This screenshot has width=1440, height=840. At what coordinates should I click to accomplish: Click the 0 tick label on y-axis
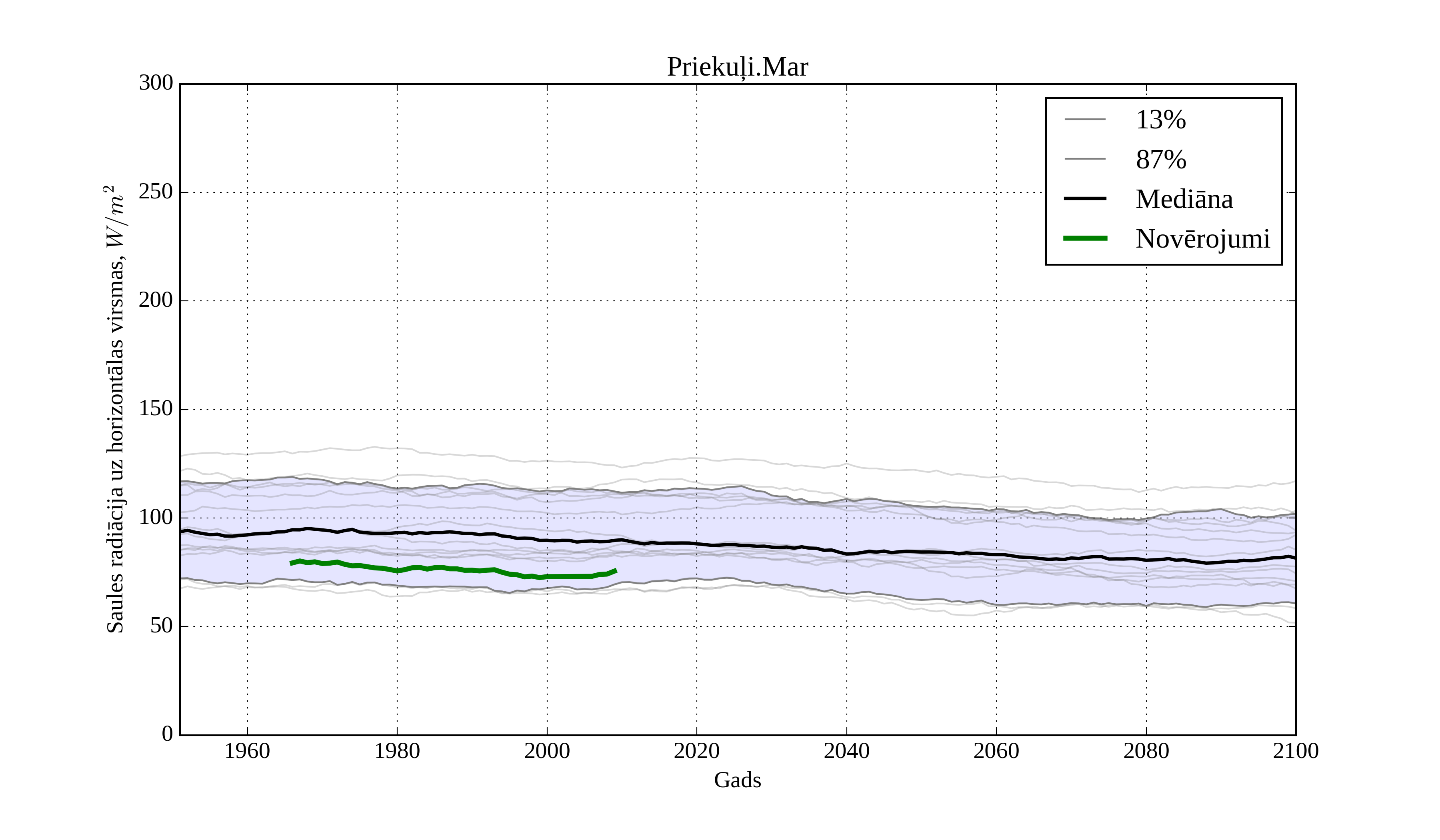pos(167,734)
